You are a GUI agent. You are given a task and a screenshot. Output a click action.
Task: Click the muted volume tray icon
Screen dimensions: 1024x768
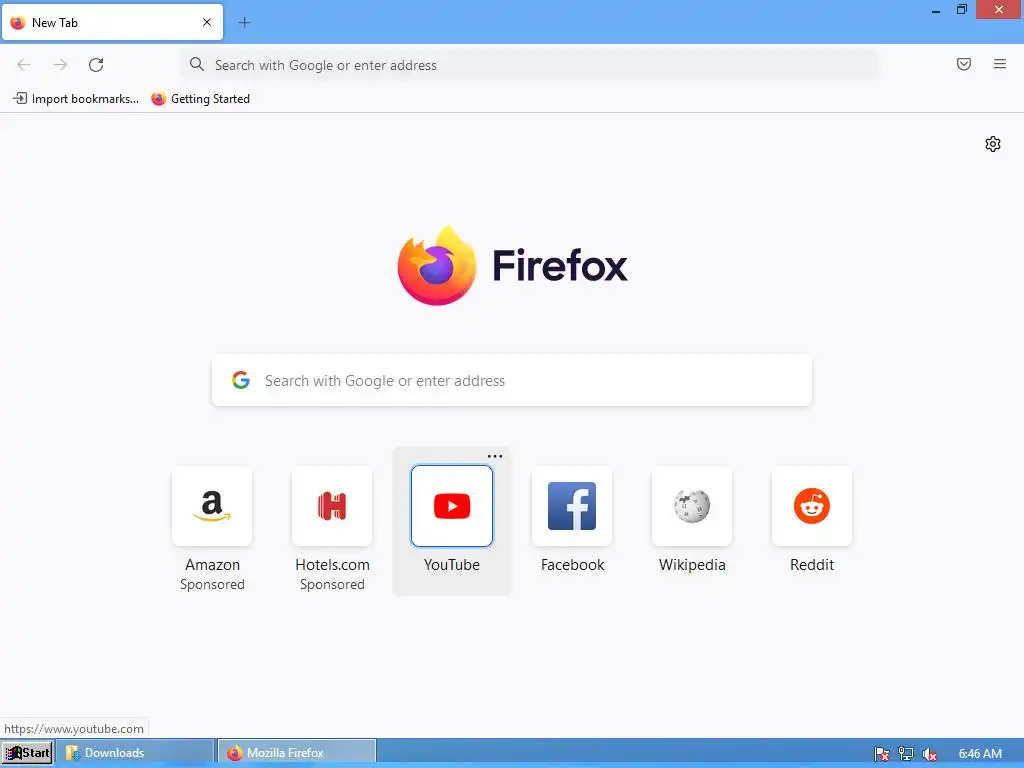(x=930, y=754)
